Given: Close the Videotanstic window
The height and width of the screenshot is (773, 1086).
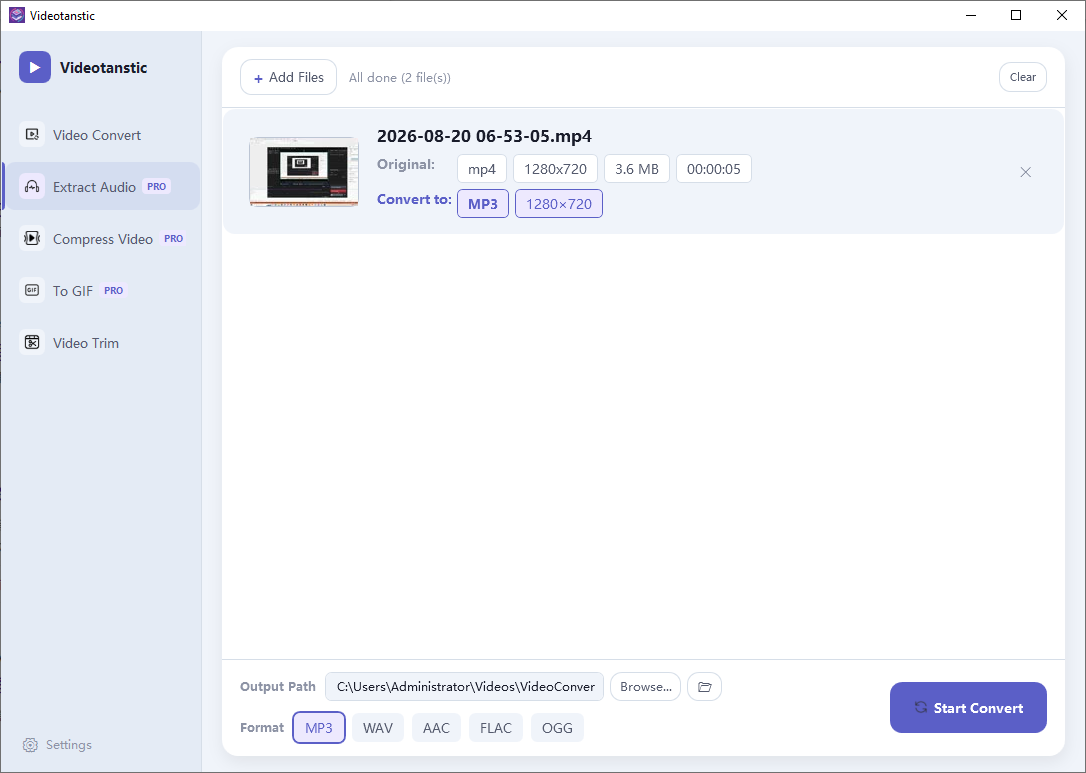Looking at the screenshot, I should click(x=1062, y=15).
